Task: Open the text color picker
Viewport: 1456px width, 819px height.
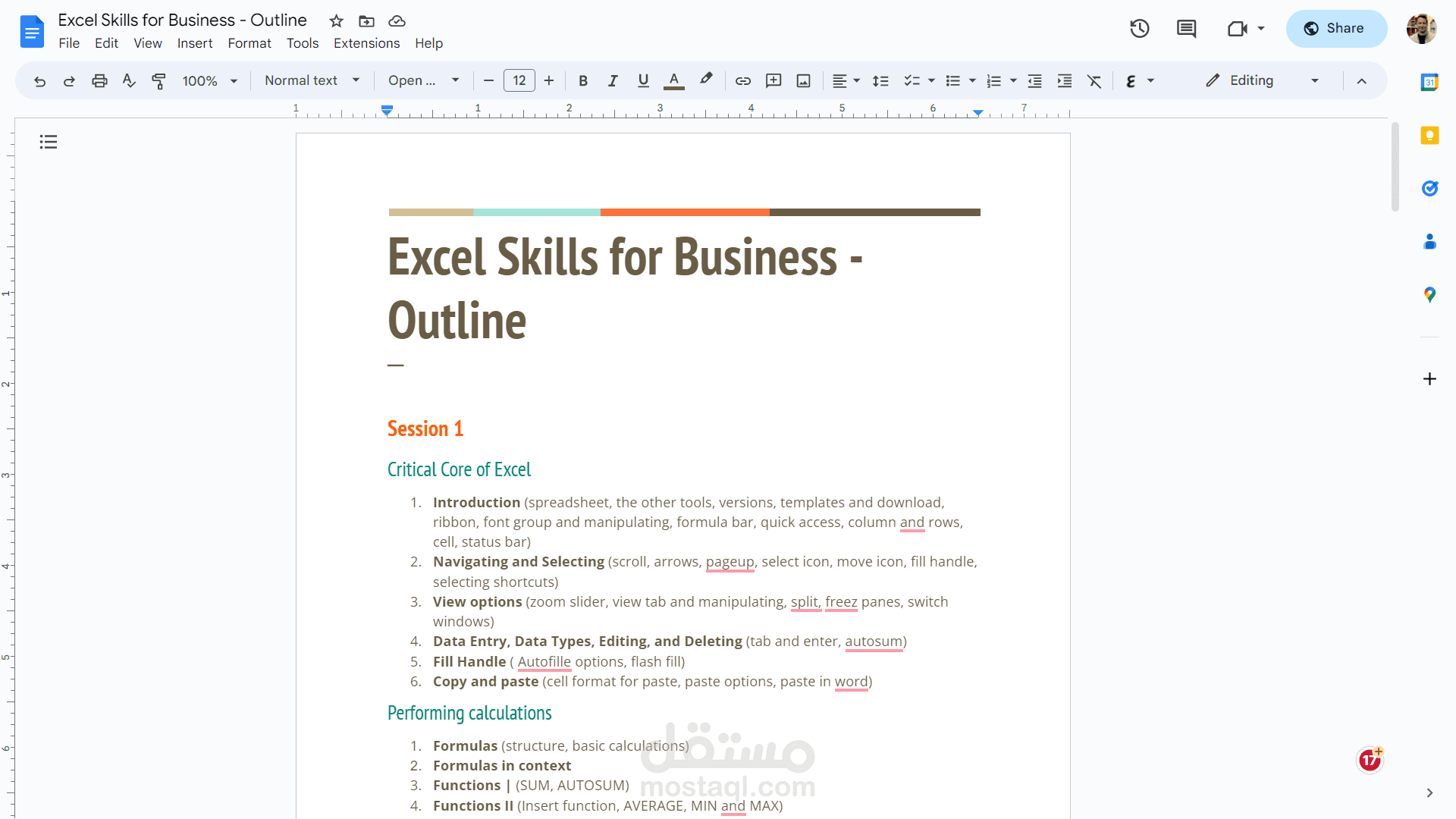Action: (673, 81)
